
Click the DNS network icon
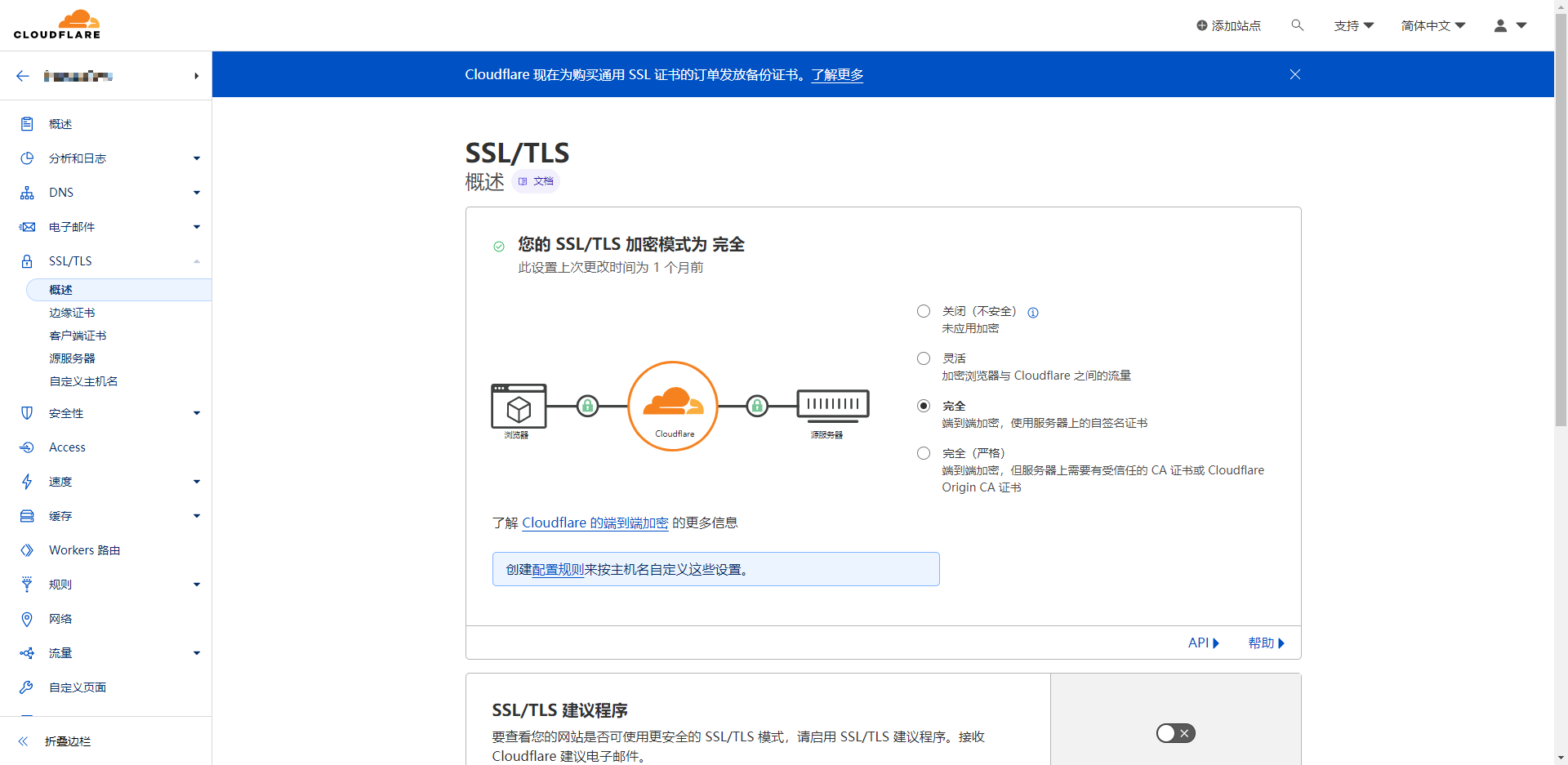pos(27,193)
